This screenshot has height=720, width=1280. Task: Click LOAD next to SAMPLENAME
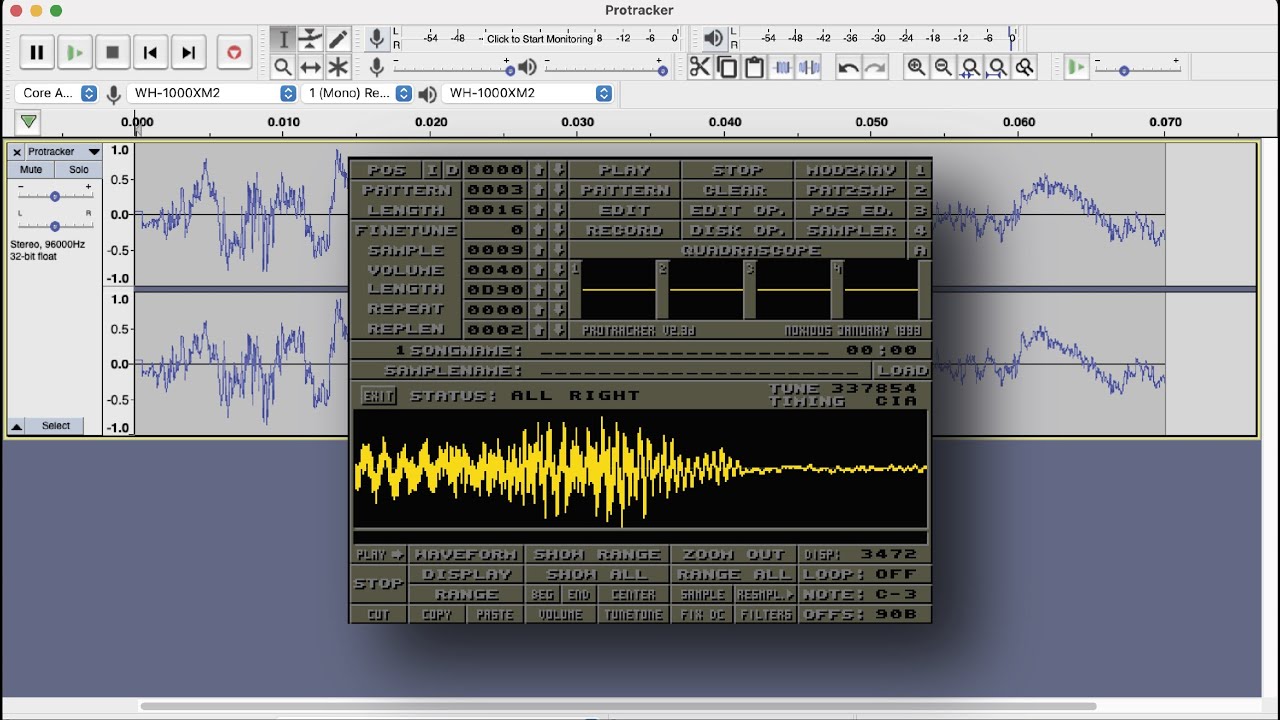(902, 370)
